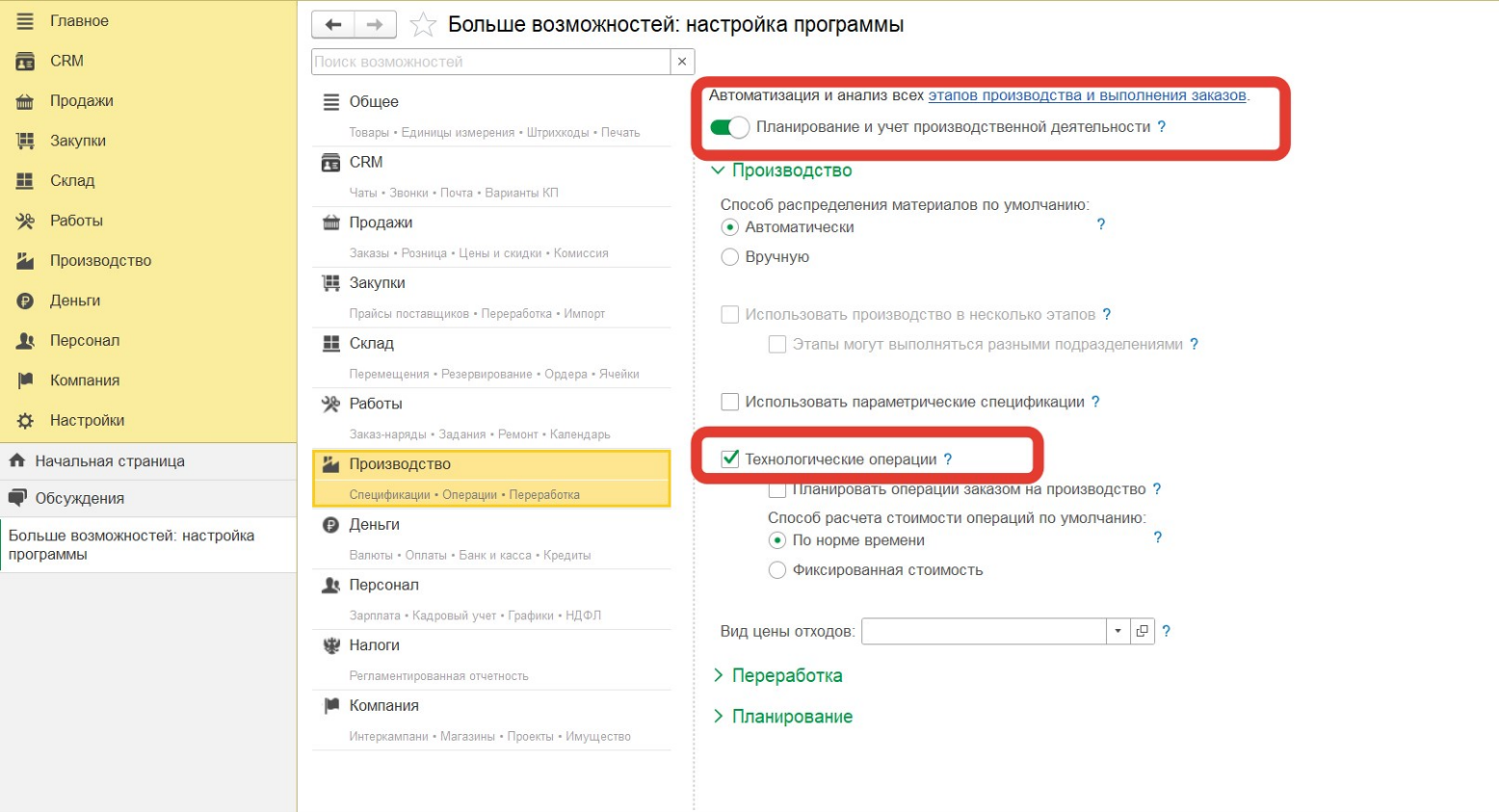1499x812 pixels.
Task: Expand the Планирование section
Action: pos(791,717)
